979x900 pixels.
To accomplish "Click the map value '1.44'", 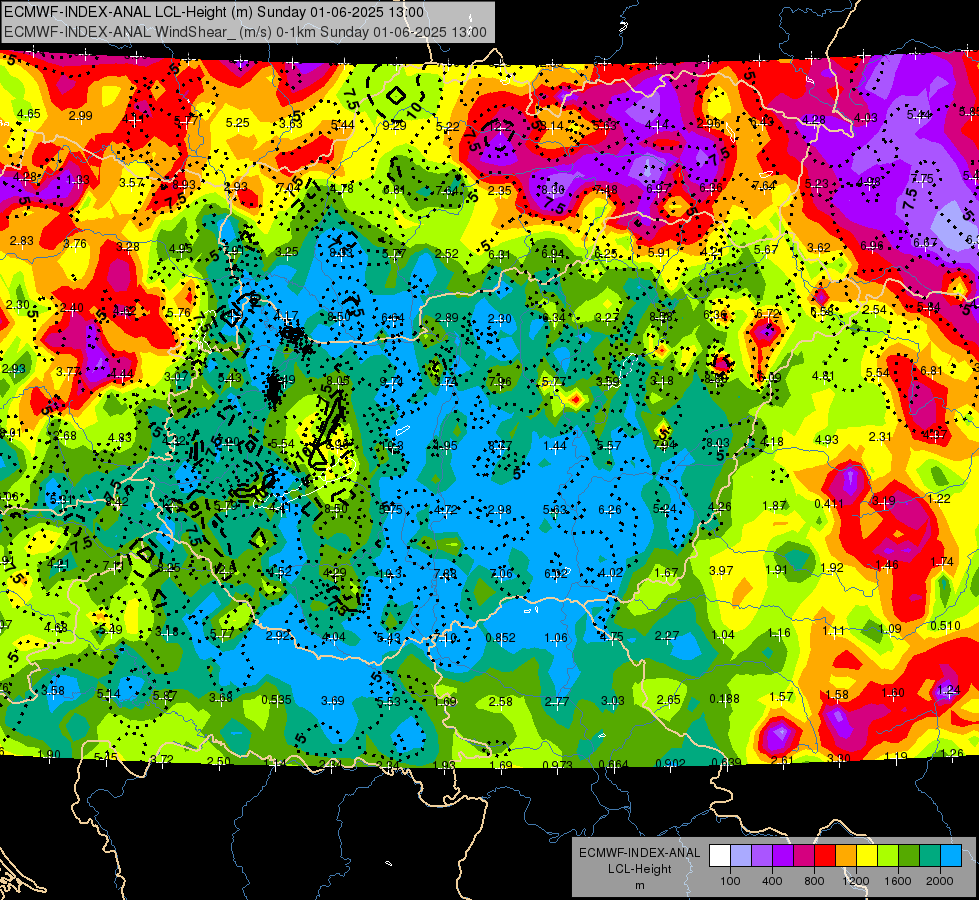I will pyautogui.click(x=555, y=445).
